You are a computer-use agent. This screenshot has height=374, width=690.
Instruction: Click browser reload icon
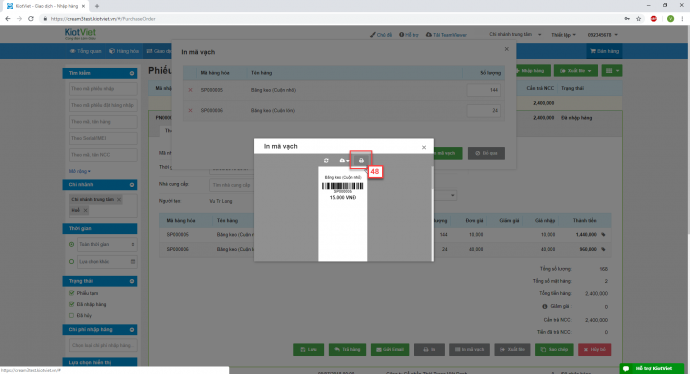pos(31,19)
